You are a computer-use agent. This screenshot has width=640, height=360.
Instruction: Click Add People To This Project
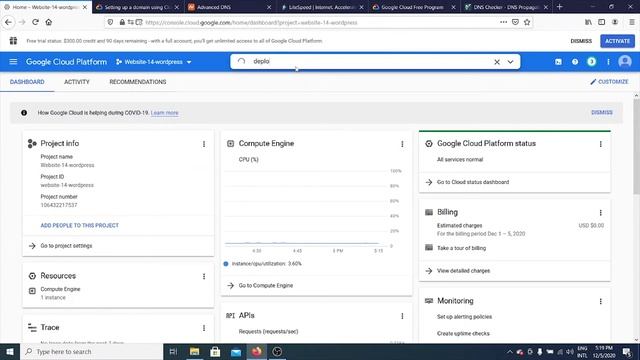tap(80, 225)
